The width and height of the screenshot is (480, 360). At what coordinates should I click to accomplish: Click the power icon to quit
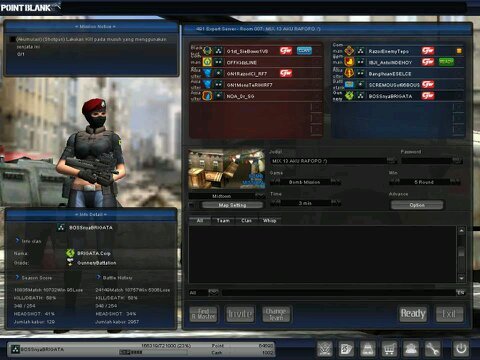pyautogui.click(x=461, y=349)
